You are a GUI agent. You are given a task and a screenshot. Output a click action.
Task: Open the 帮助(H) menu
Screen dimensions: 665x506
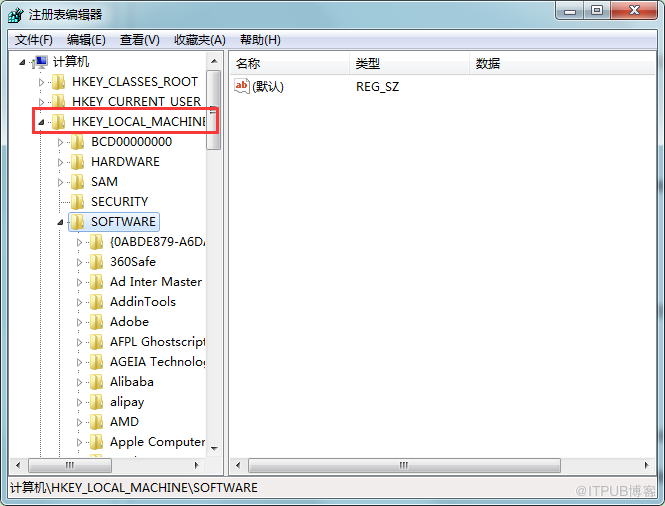pos(260,40)
